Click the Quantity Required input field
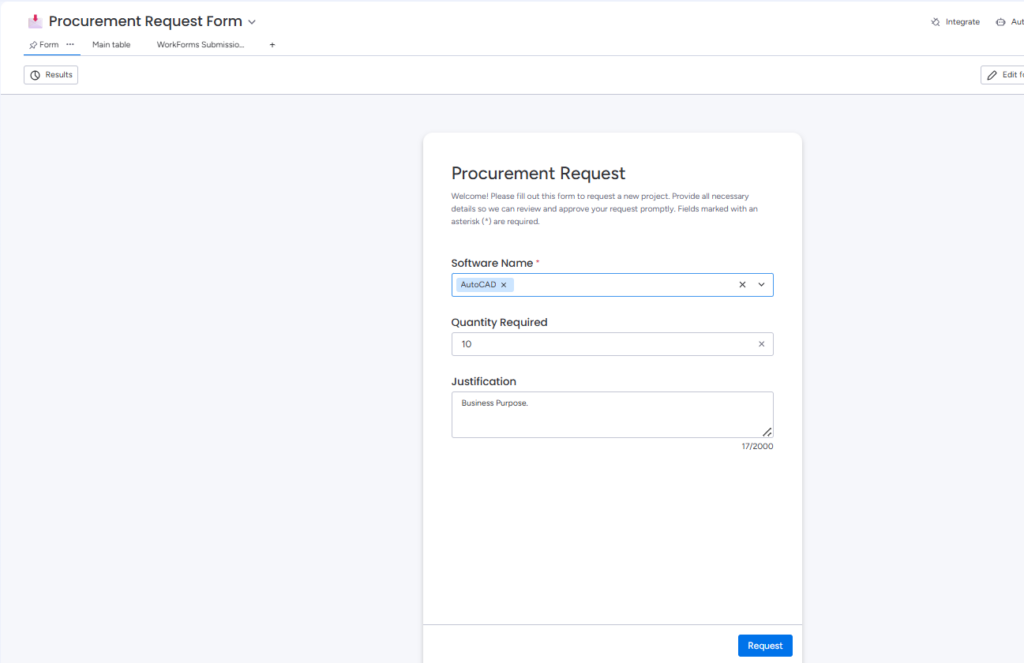Viewport: 1024px width, 663px height. coord(600,344)
